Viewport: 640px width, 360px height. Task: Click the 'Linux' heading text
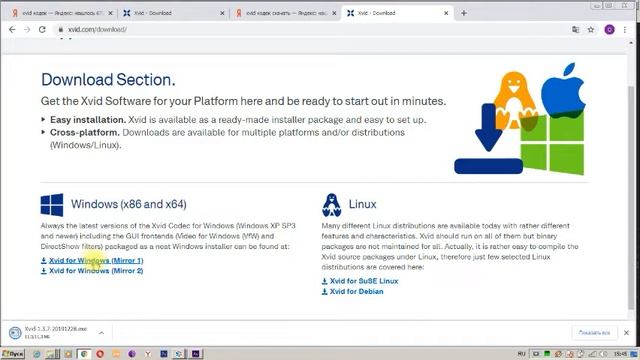pos(362,204)
